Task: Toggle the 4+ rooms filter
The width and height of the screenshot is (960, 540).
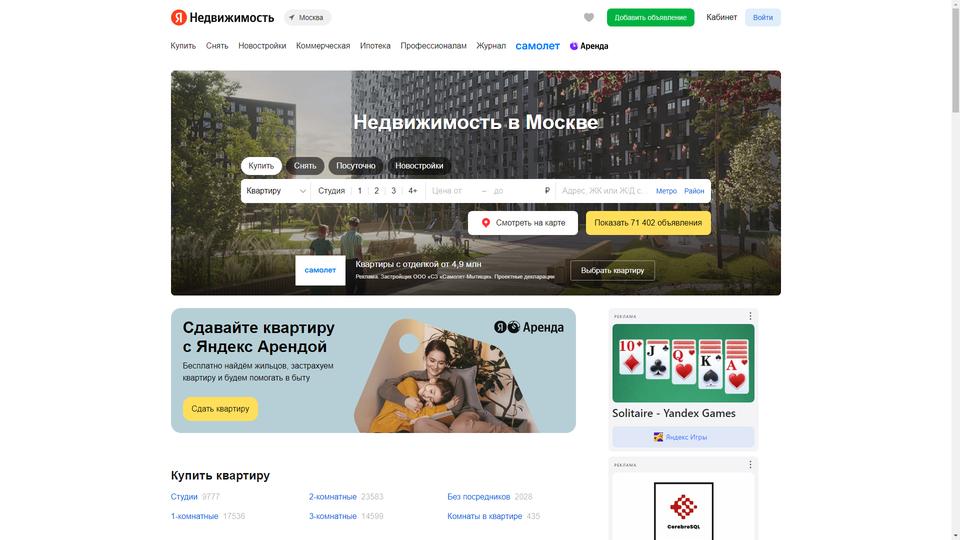Action: [413, 191]
